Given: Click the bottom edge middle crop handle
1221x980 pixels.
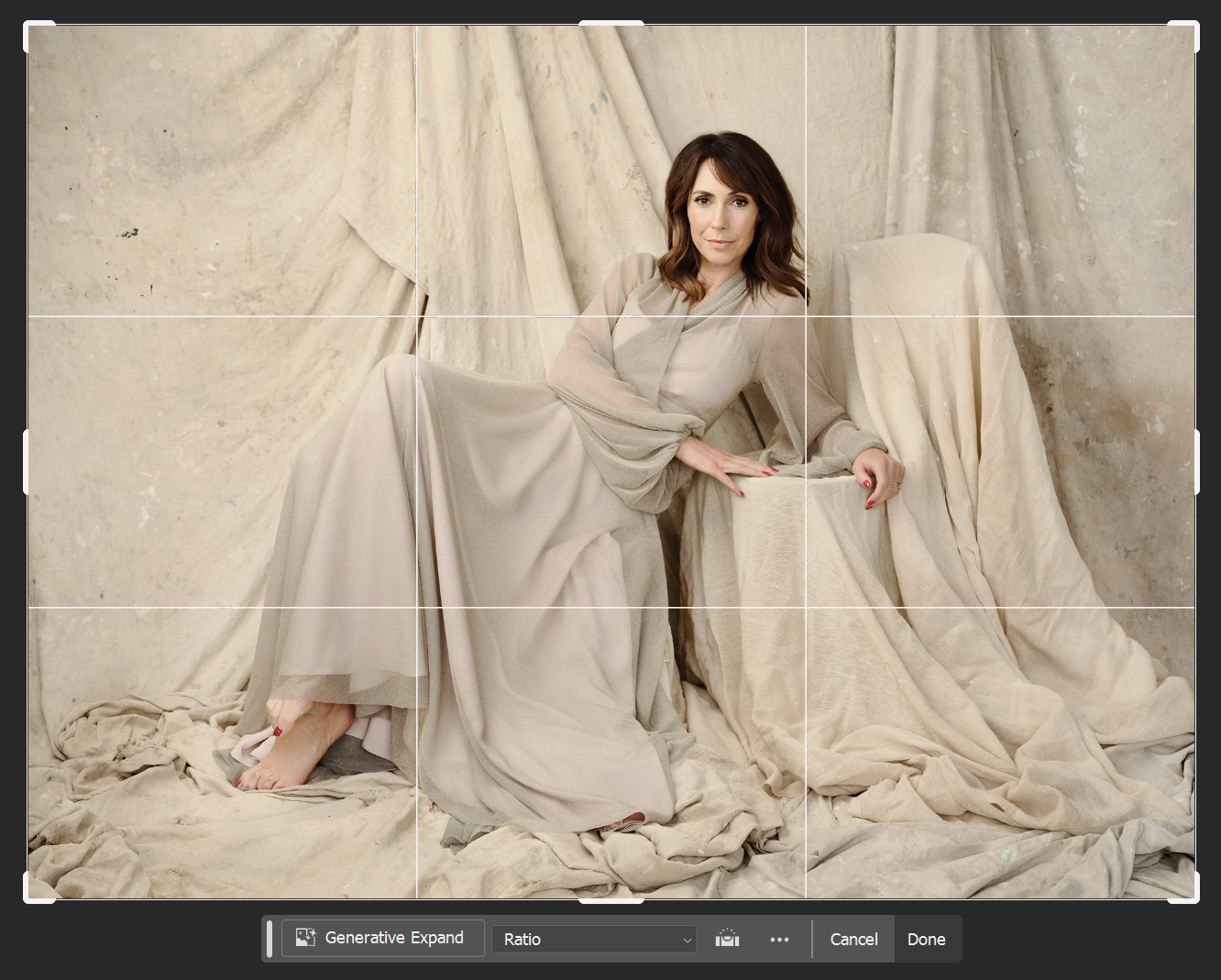Looking at the screenshot, I should pyautogui.click(x=611, y=900).
